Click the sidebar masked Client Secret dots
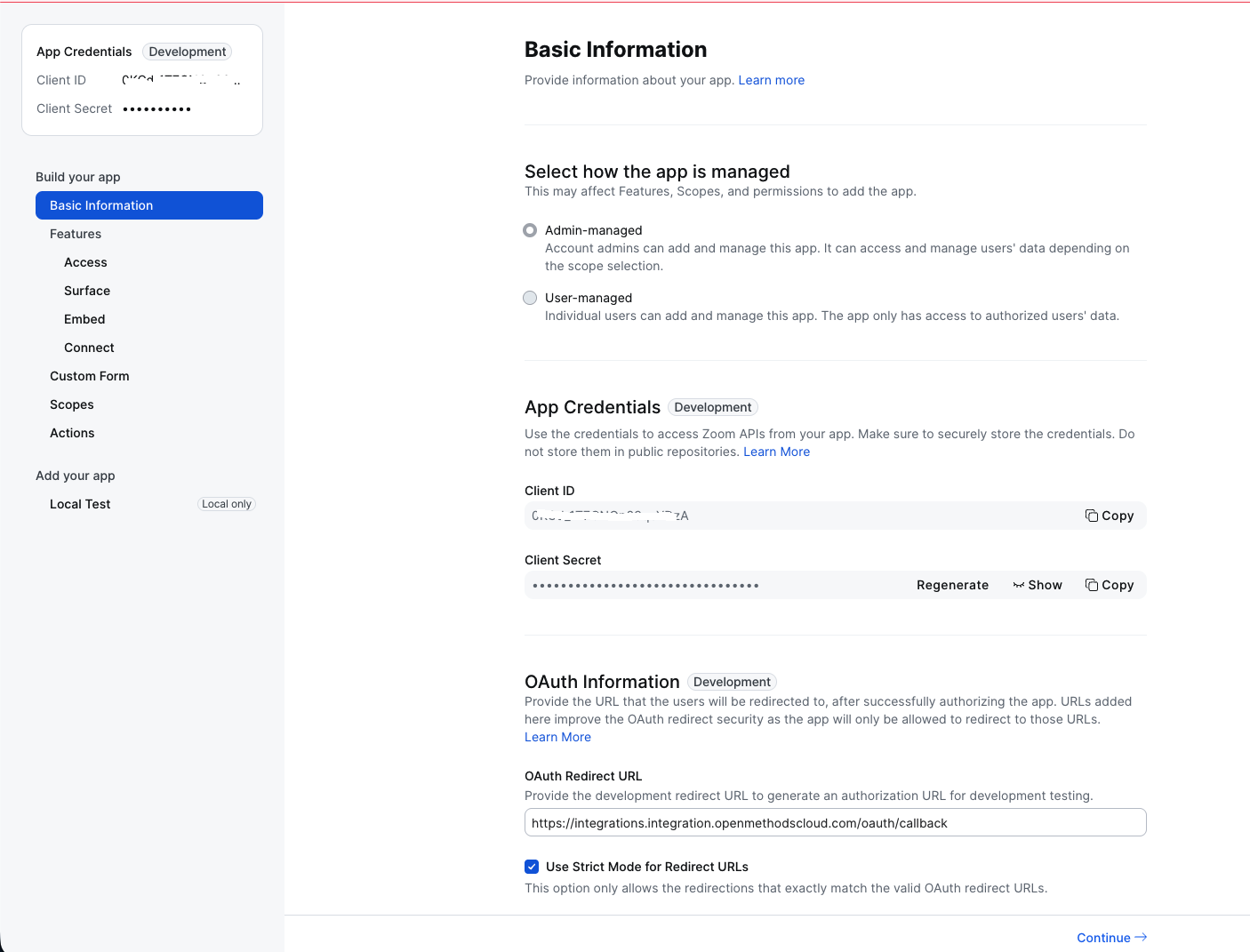1250x952 pixels. (x=157, y=108)
